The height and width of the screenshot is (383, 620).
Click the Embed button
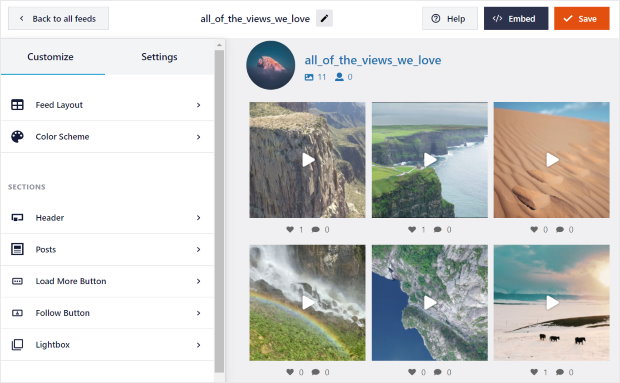516,19
